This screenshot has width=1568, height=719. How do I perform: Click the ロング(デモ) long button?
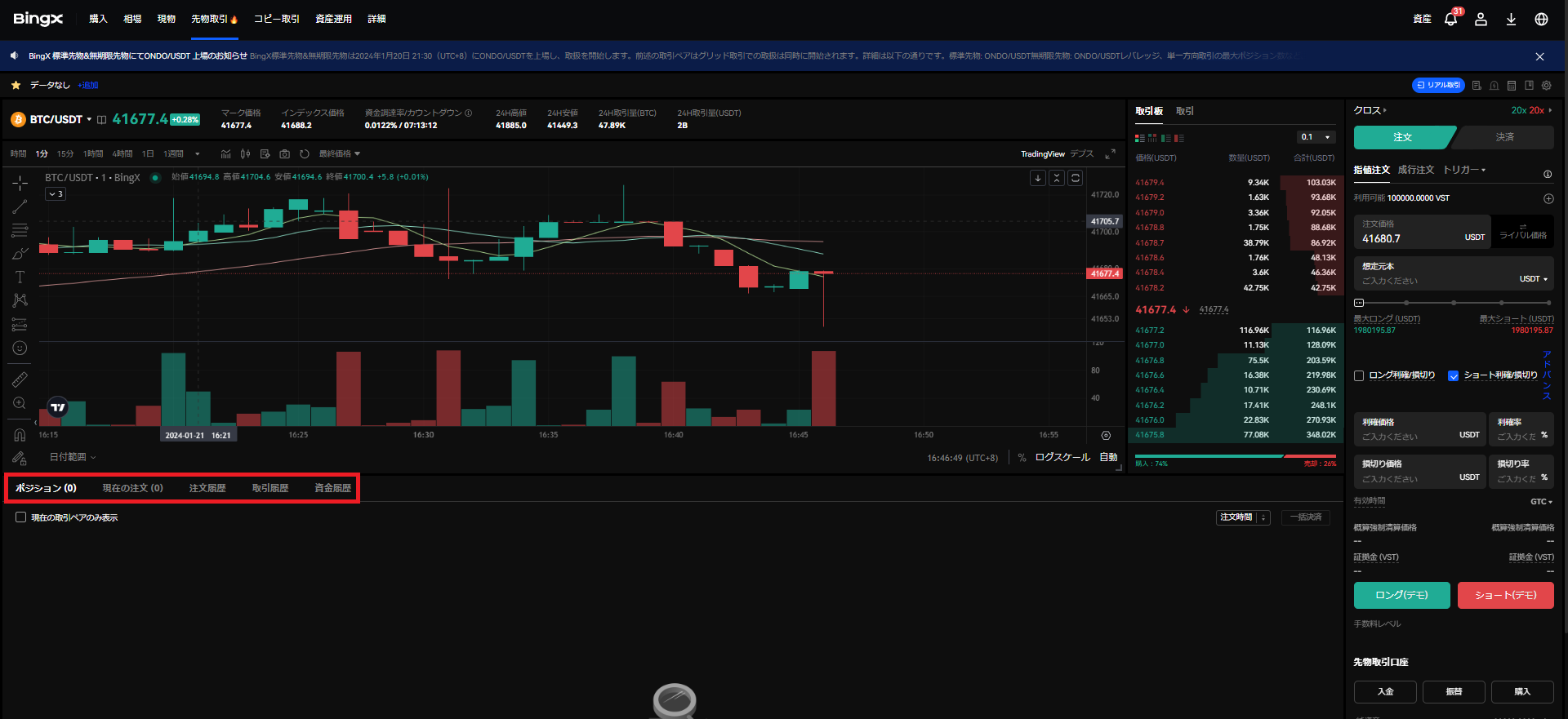point(1402,595)
